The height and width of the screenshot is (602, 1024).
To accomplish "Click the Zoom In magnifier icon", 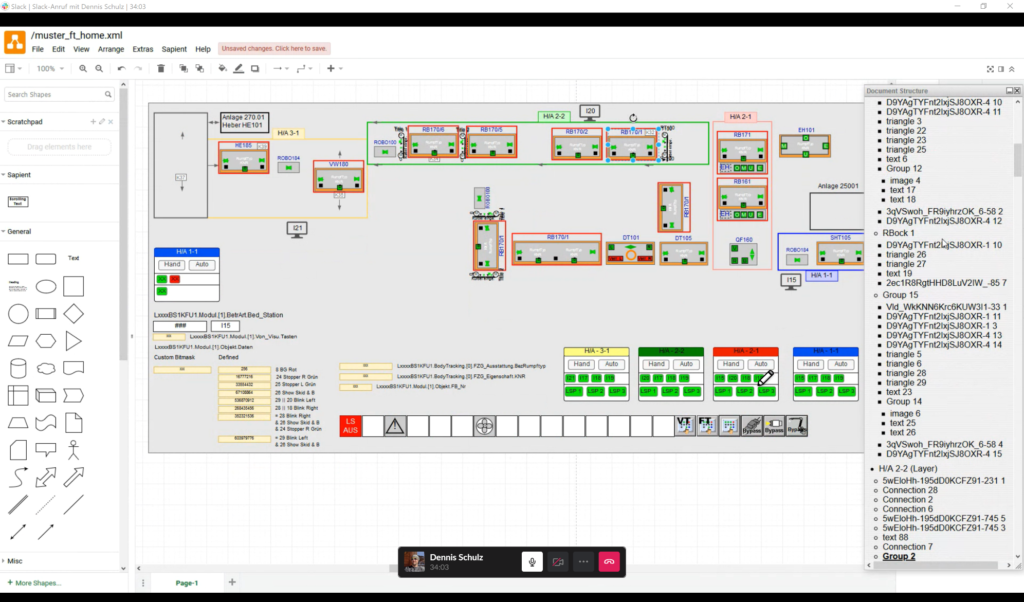I will coord(83,69).
